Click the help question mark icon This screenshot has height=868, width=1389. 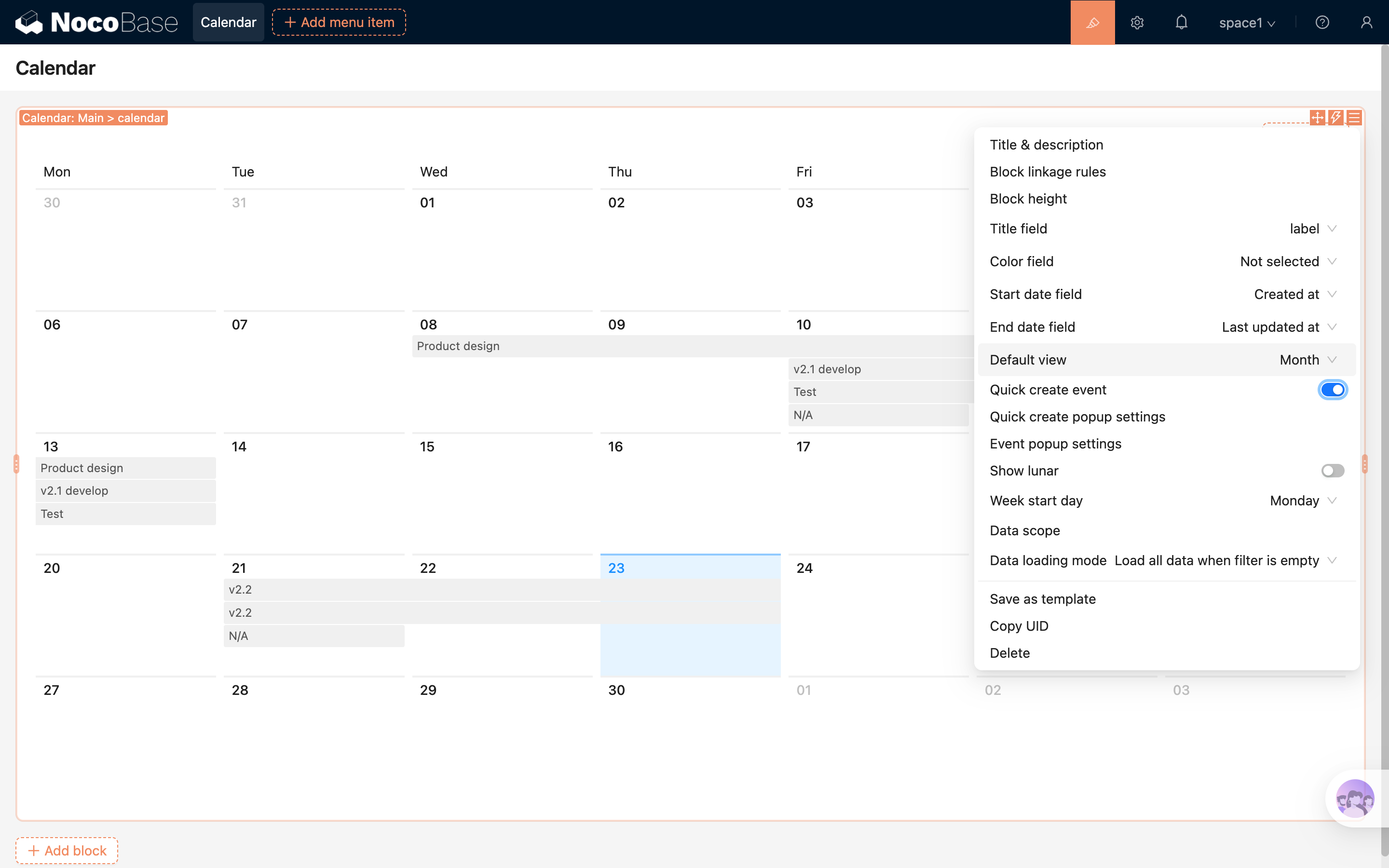1322,22
